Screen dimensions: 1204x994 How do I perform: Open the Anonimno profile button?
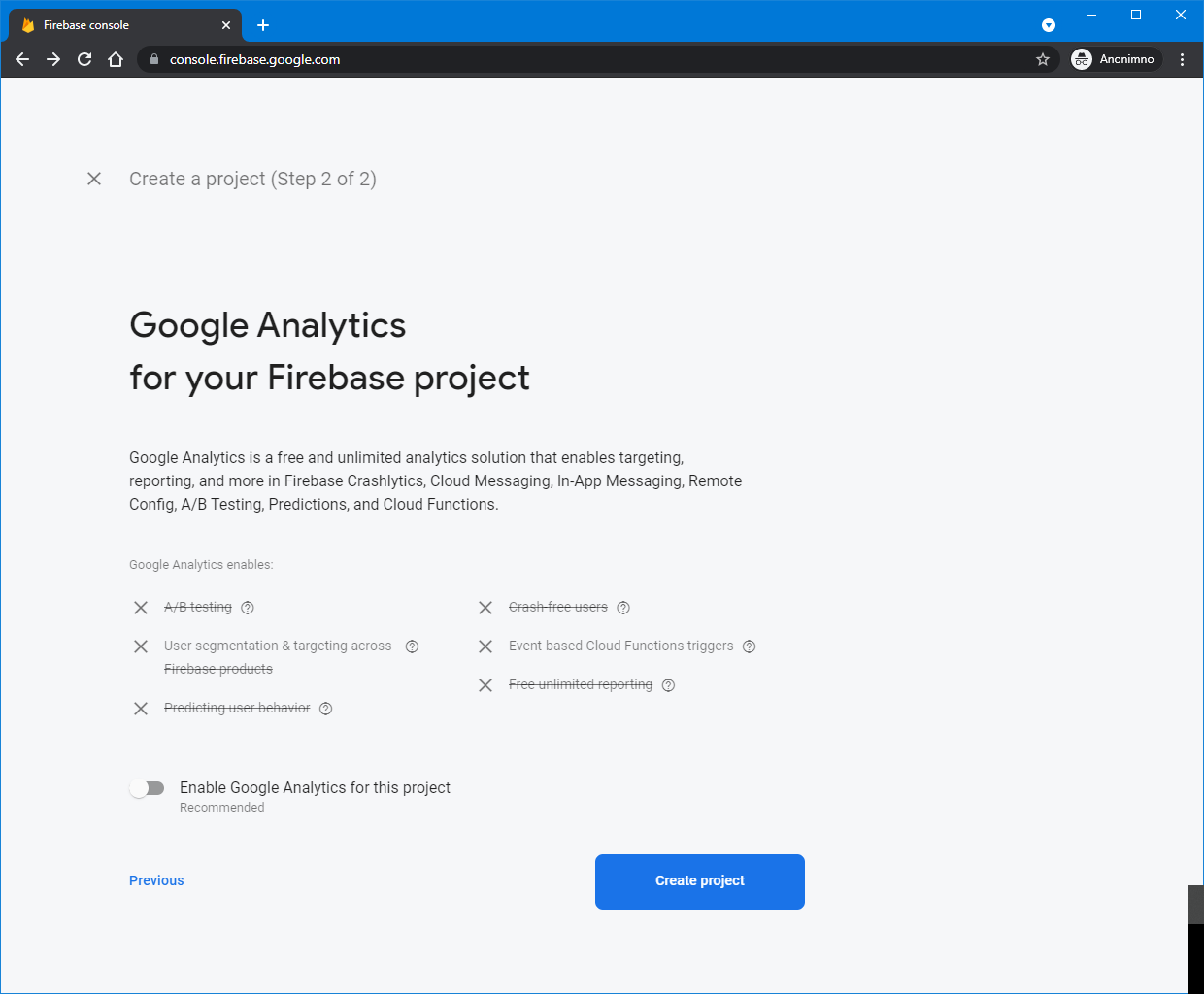point(1114,59)
